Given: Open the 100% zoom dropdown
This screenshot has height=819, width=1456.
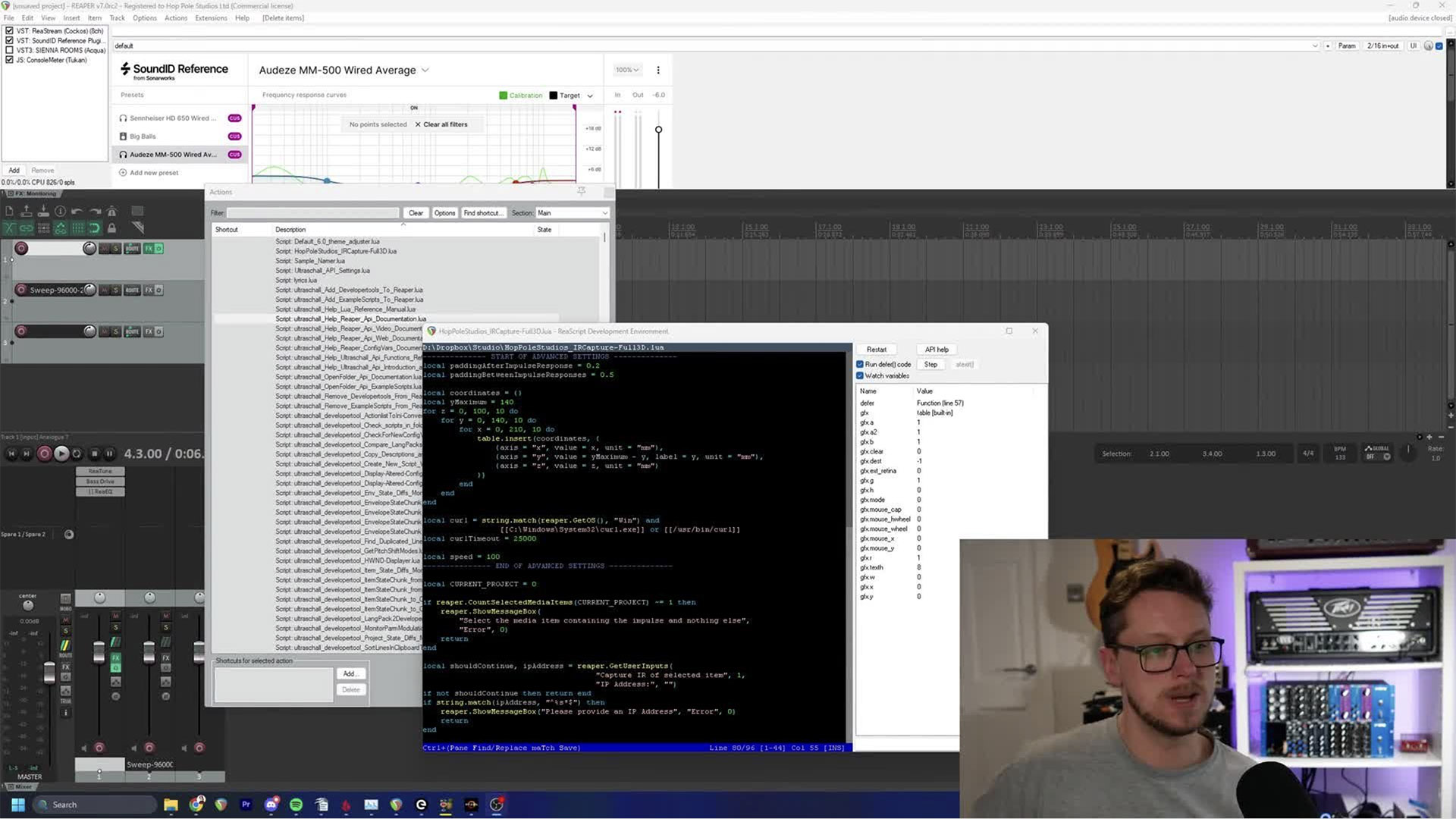Looking at the screenshot, I should 627,70.
